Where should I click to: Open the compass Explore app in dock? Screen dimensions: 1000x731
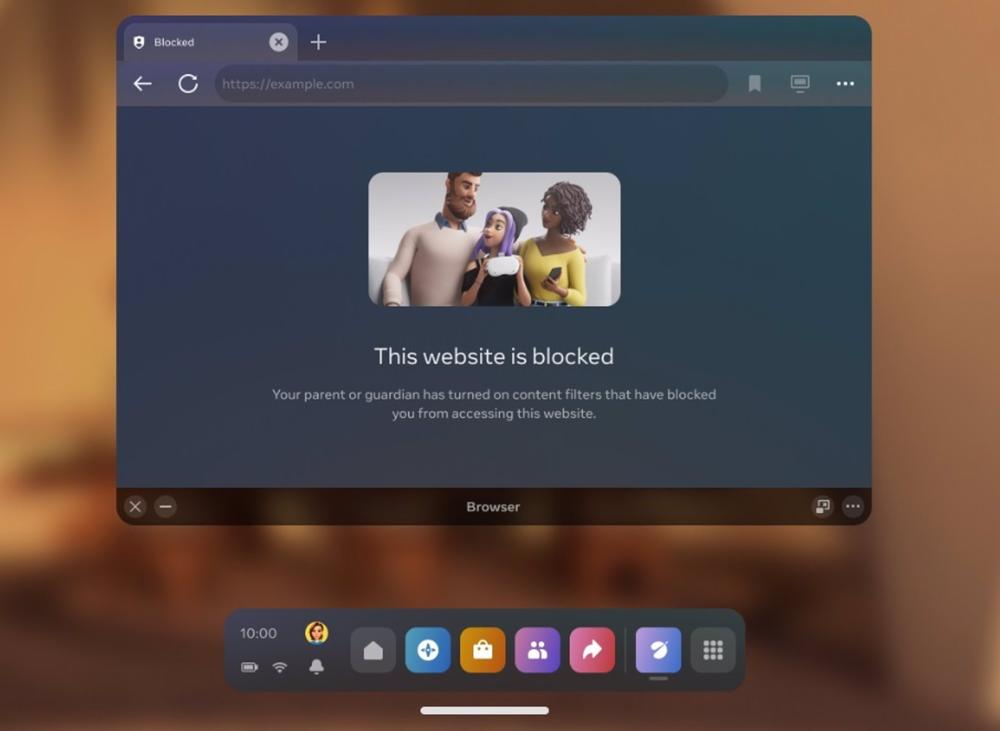pos(428,651)
